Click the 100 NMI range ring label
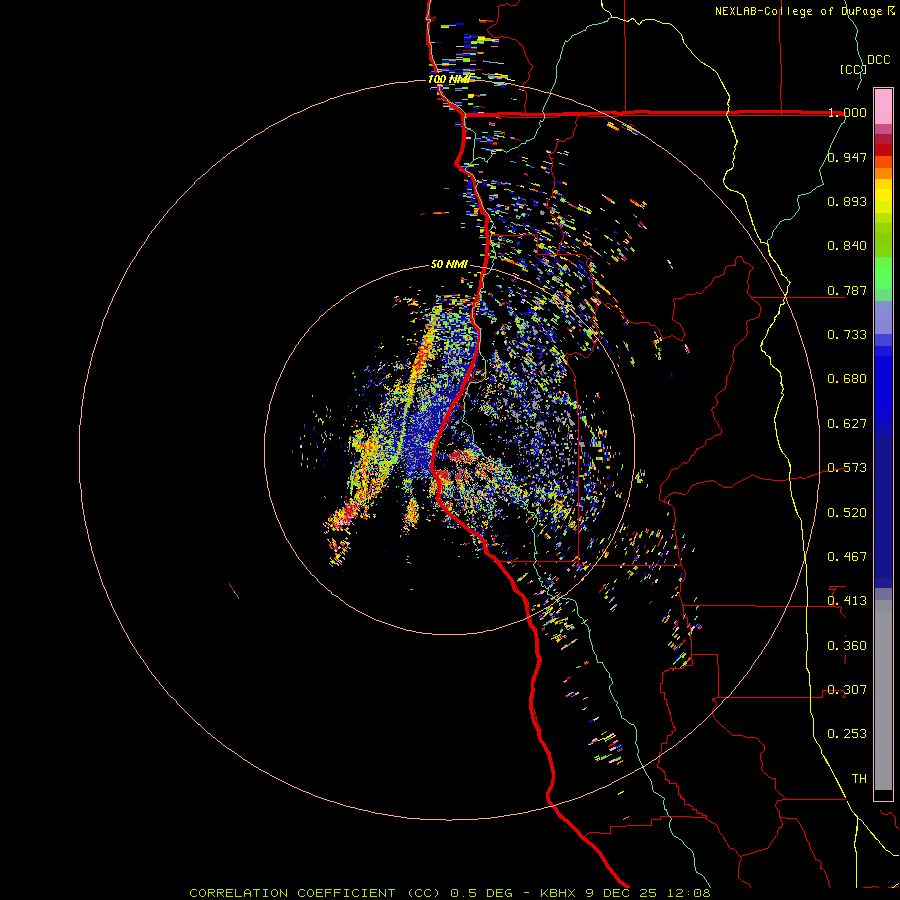900x900 pixels. tap(449, 79)
